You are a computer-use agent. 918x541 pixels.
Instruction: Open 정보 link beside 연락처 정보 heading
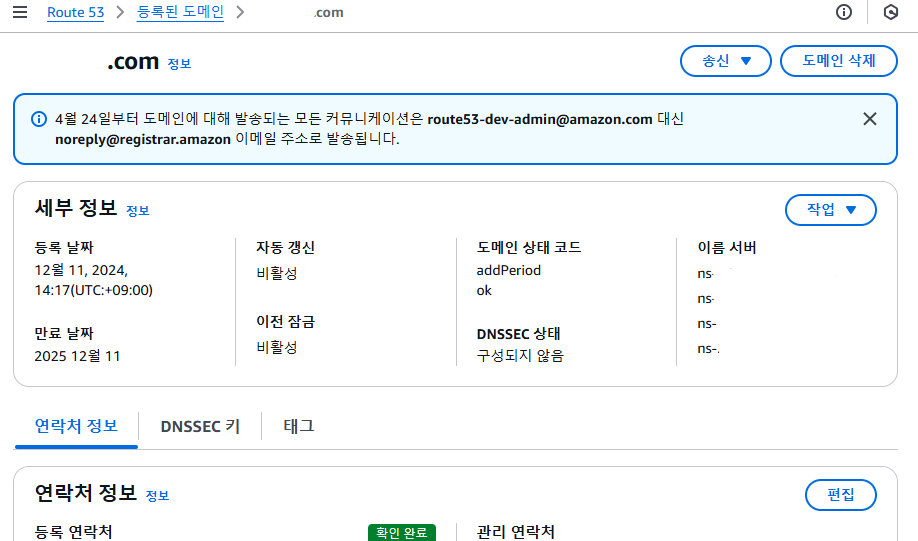tap(157, 496)
